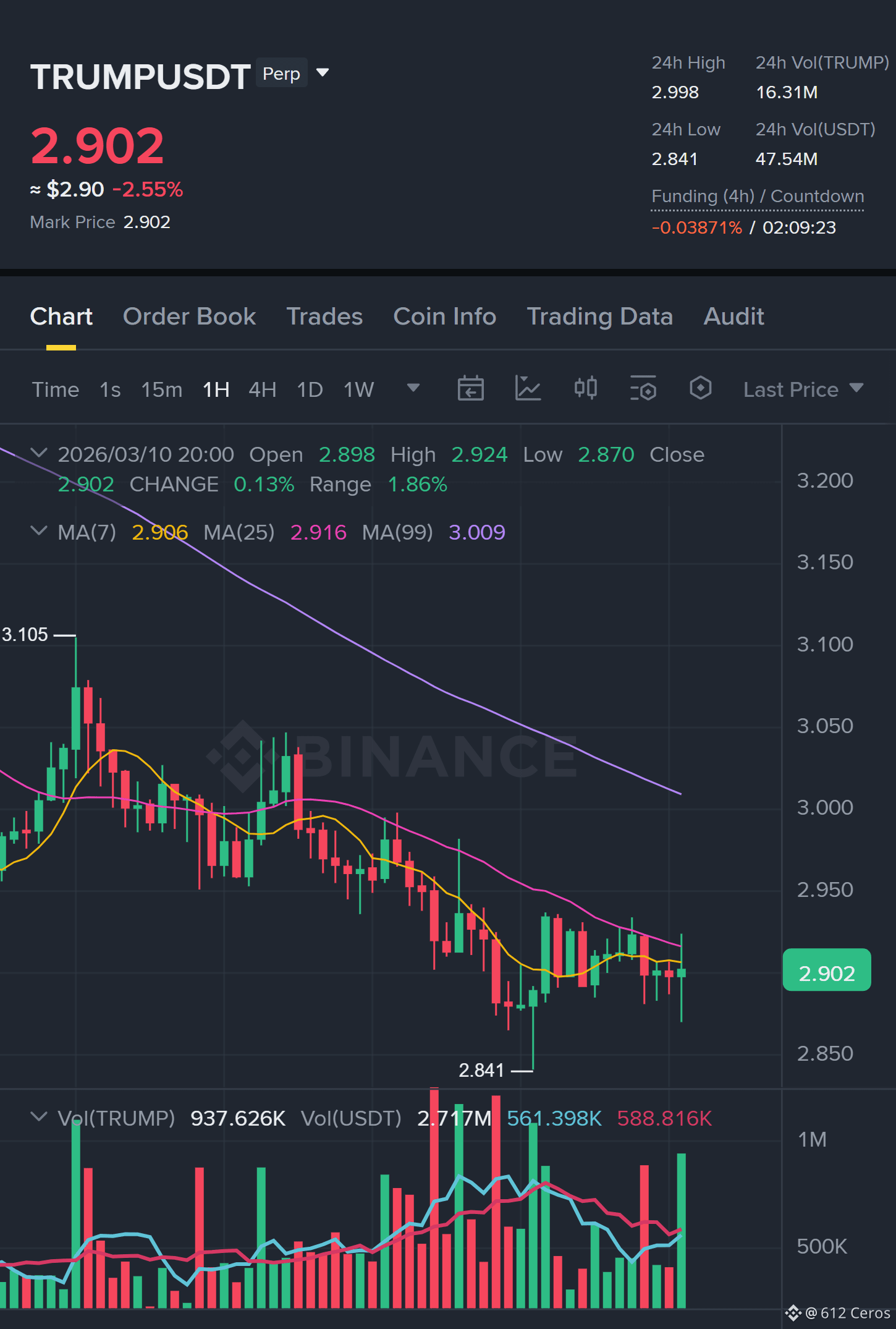The height and width of the screenshot is (1329, 896).
Task: Click the green 2.902 price marker
Action: (x=827, y=970)
